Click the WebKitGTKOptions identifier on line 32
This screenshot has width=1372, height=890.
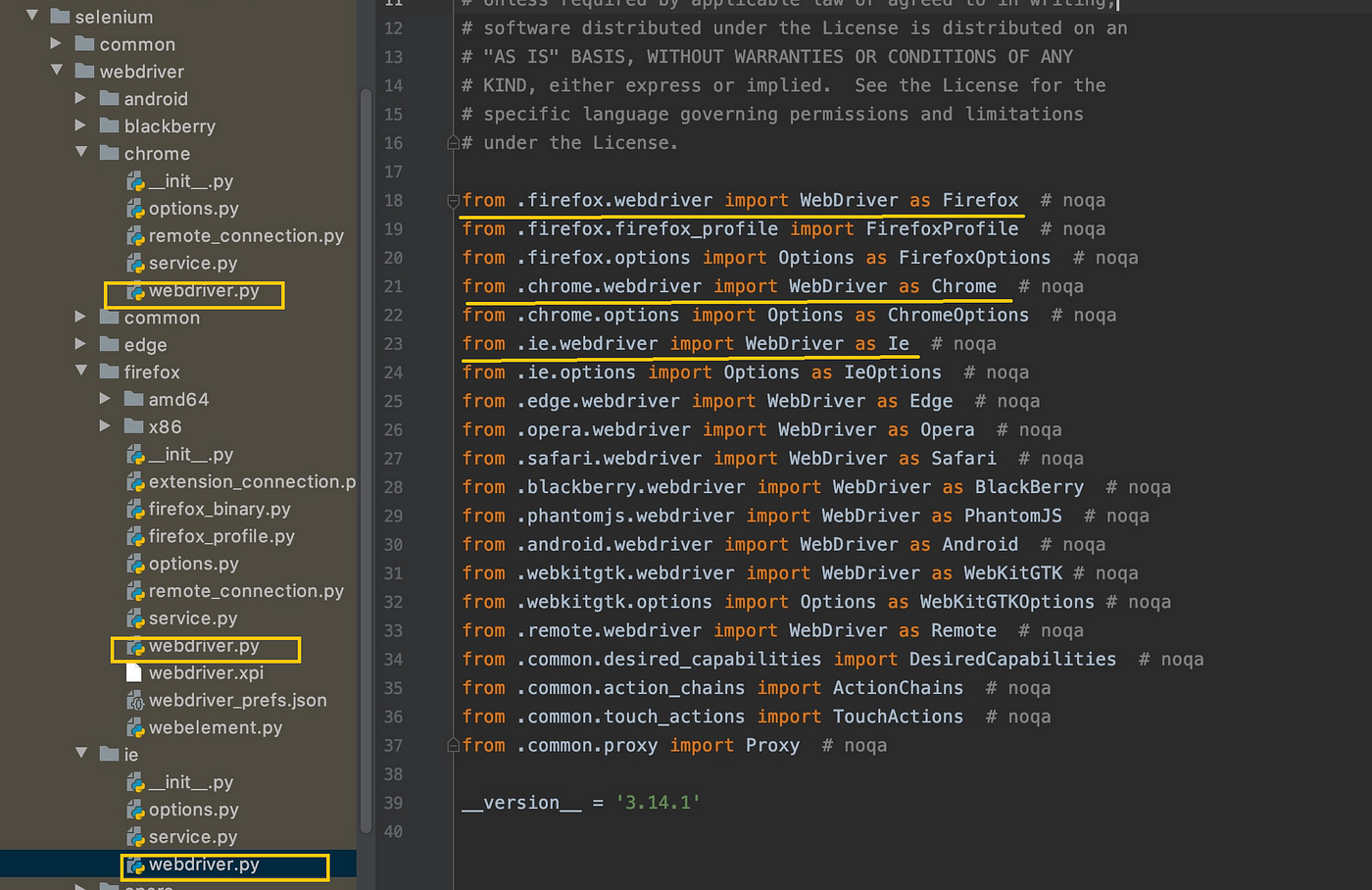[1007, 602]
